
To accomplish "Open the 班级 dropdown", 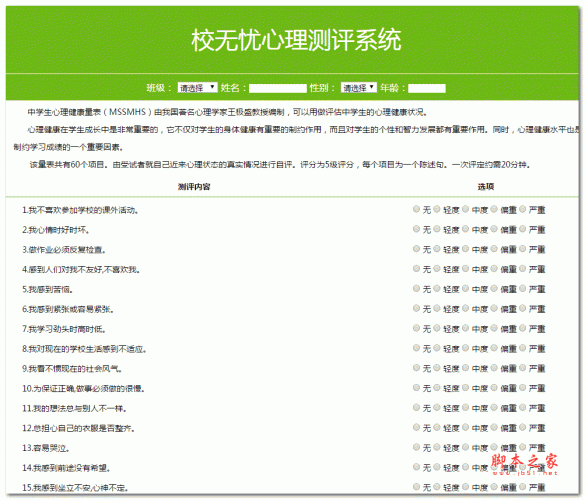I will click(x=197, y=88).
